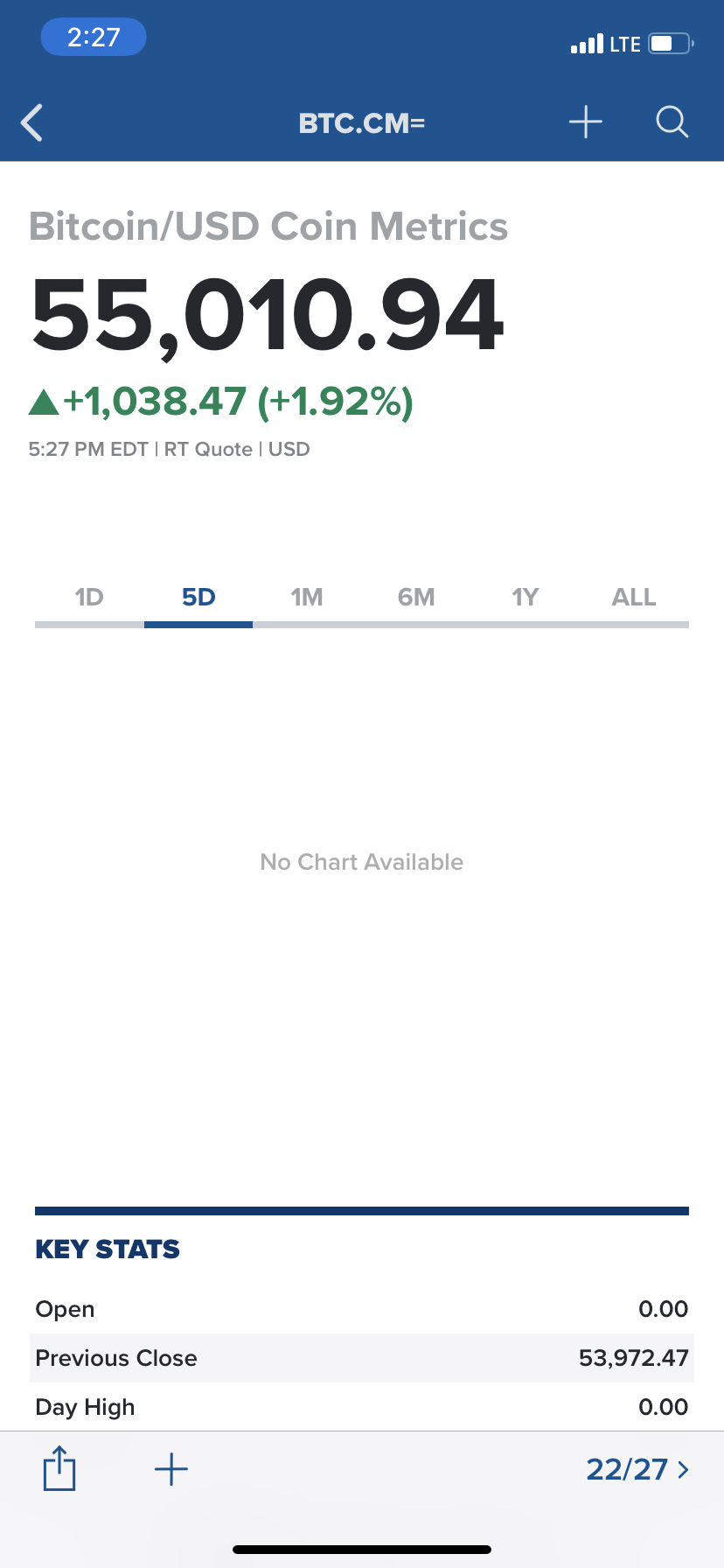Tap the back arrow in header
The height and width of the screenshot is (1568, 724).
click(x=32, y=122)
